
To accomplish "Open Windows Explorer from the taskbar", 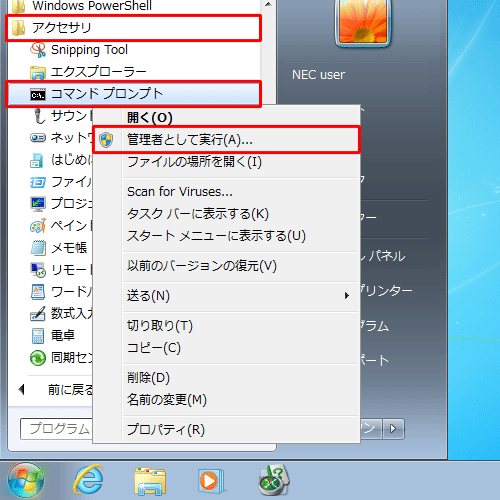I will click(x=150, y=481).
